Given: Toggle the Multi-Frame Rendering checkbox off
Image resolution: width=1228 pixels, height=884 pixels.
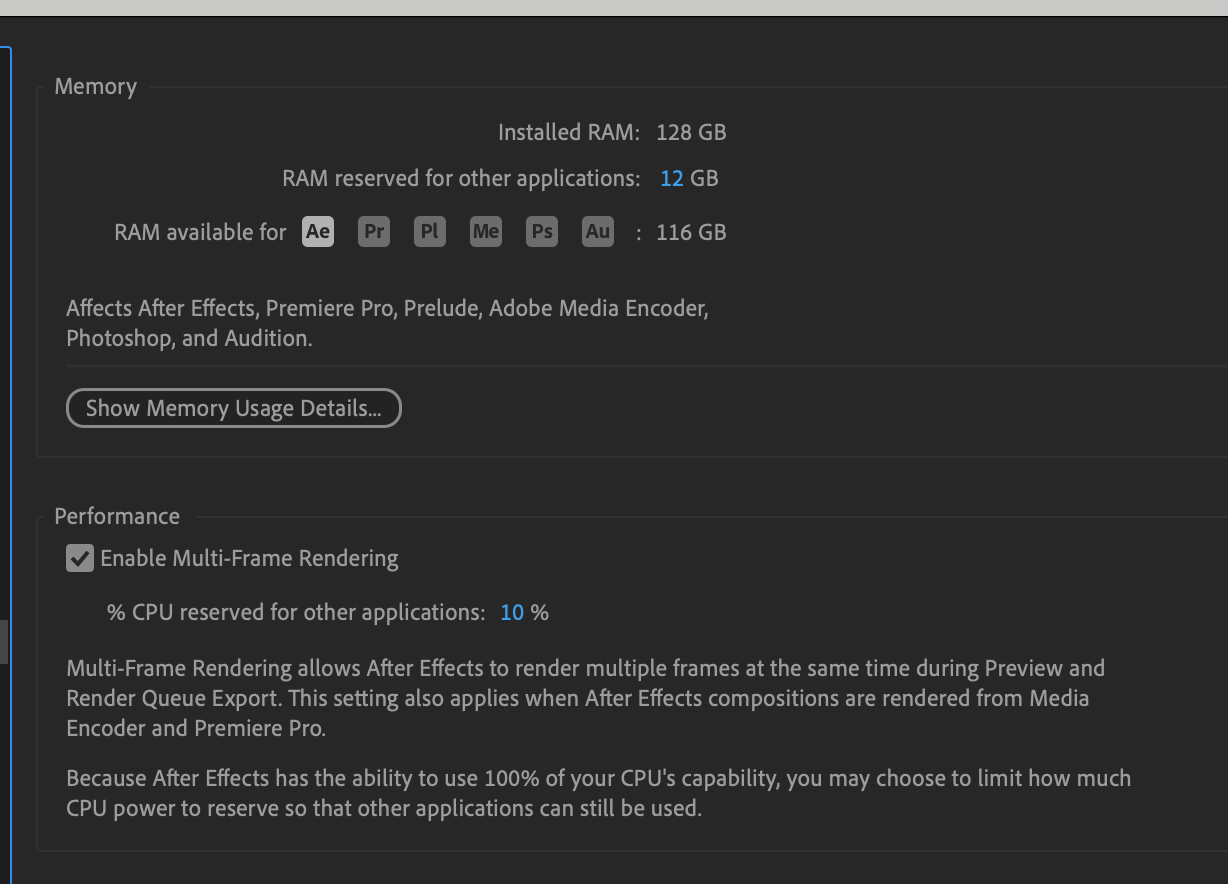Looking at the screenshot, I should (x=80, y=558).
